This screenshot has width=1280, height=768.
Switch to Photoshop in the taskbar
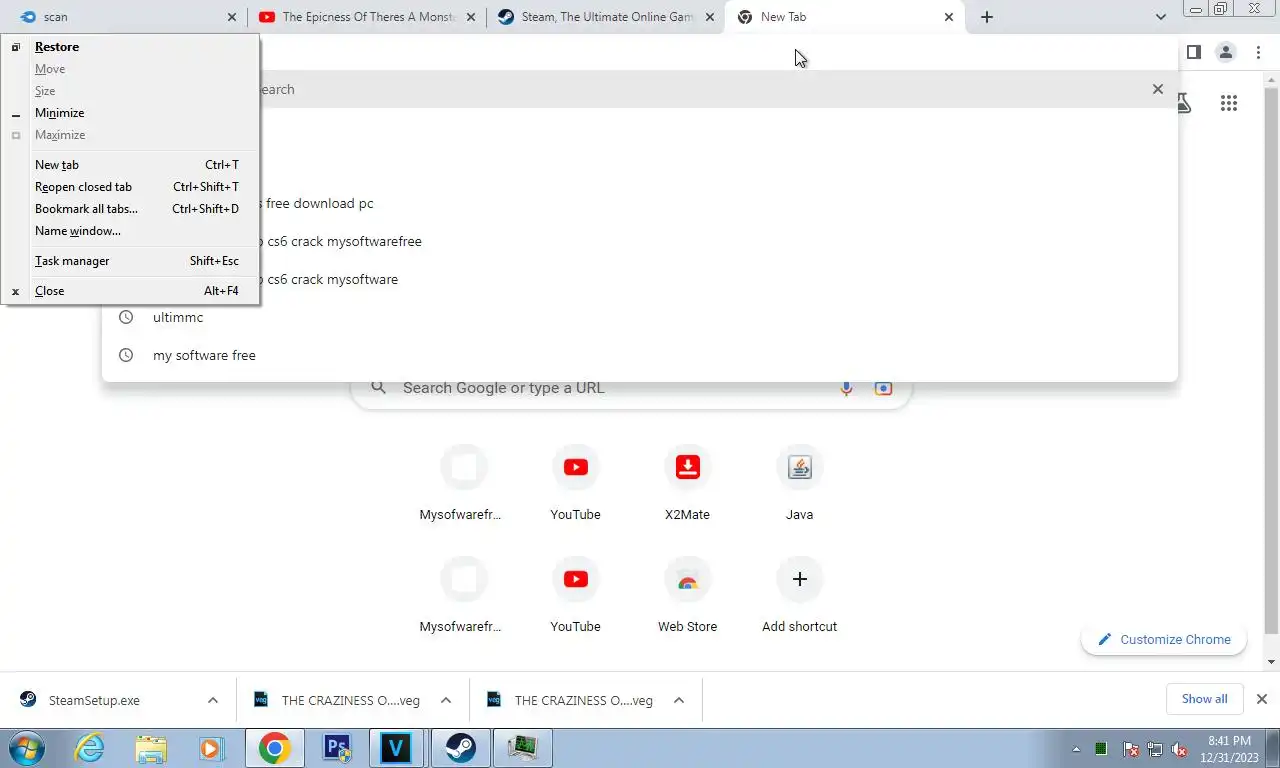336,748
